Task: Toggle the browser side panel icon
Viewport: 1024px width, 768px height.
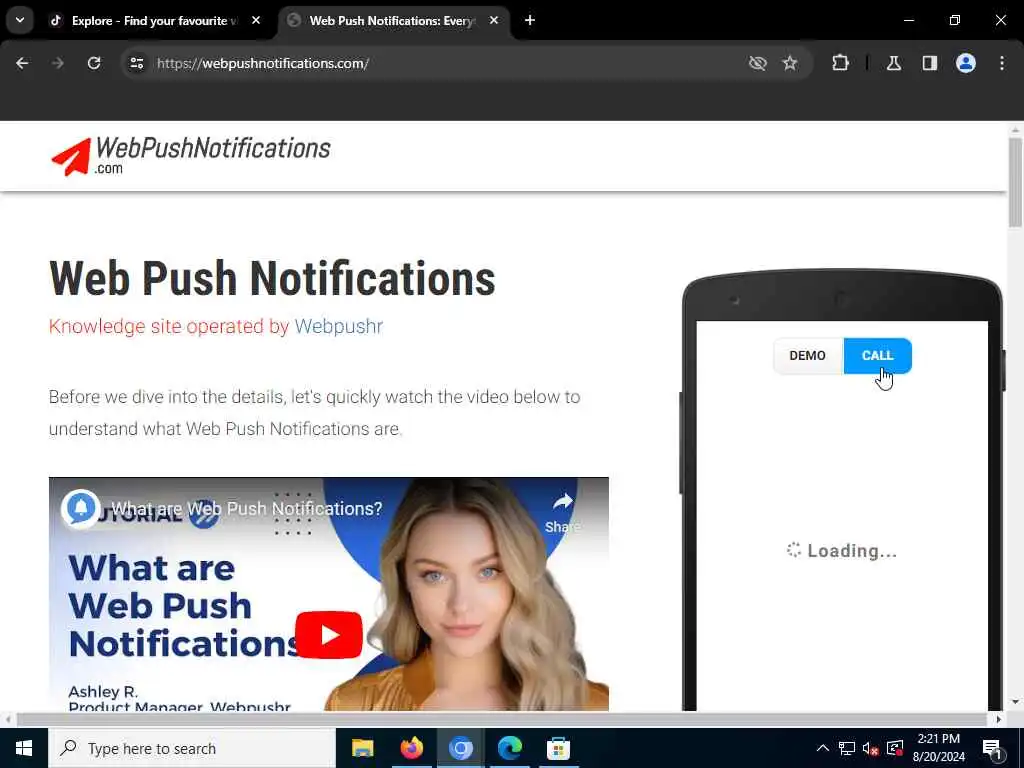Action: point(930,63)
